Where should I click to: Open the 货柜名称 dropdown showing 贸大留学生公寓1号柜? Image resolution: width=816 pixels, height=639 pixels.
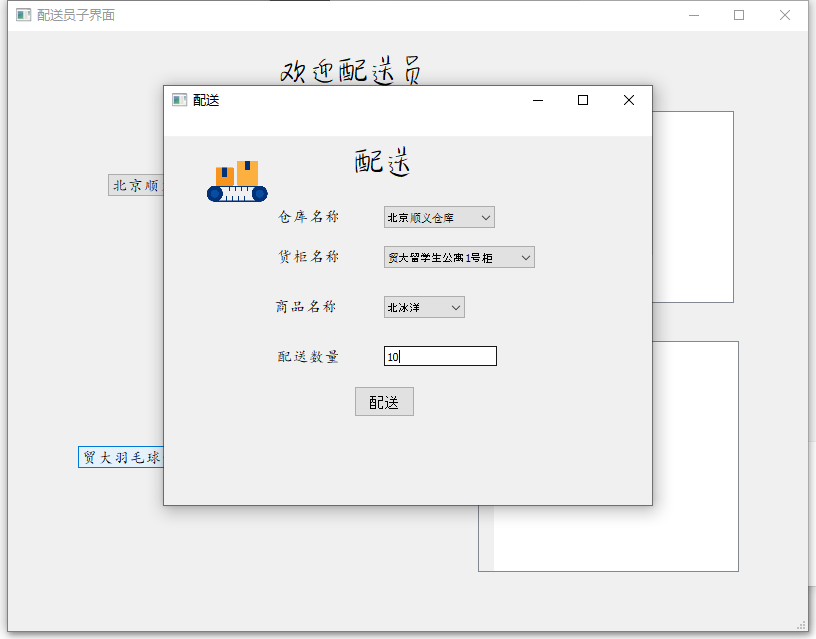(459, 257)
